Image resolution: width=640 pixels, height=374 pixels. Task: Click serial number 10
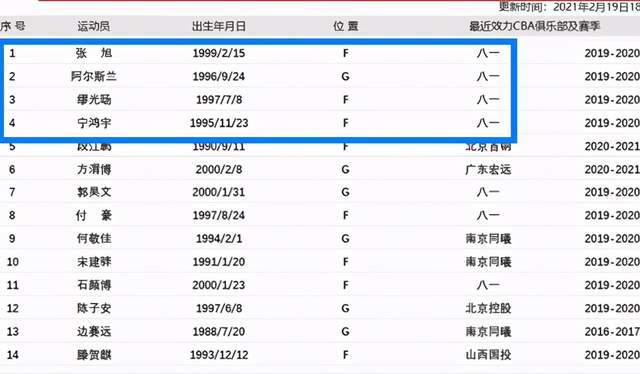(x=13, y=262)
